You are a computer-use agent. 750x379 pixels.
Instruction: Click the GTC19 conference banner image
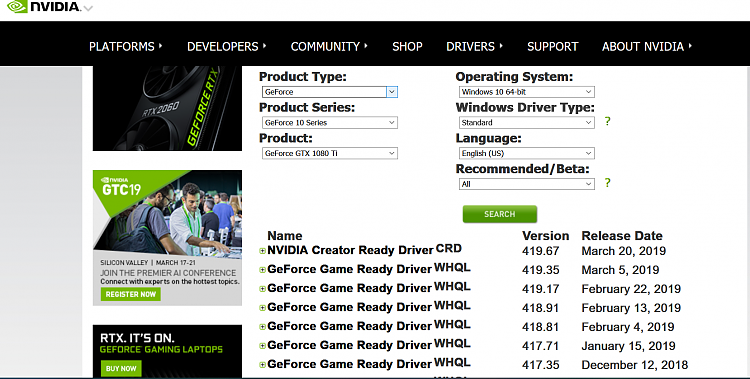coord(167,238)
